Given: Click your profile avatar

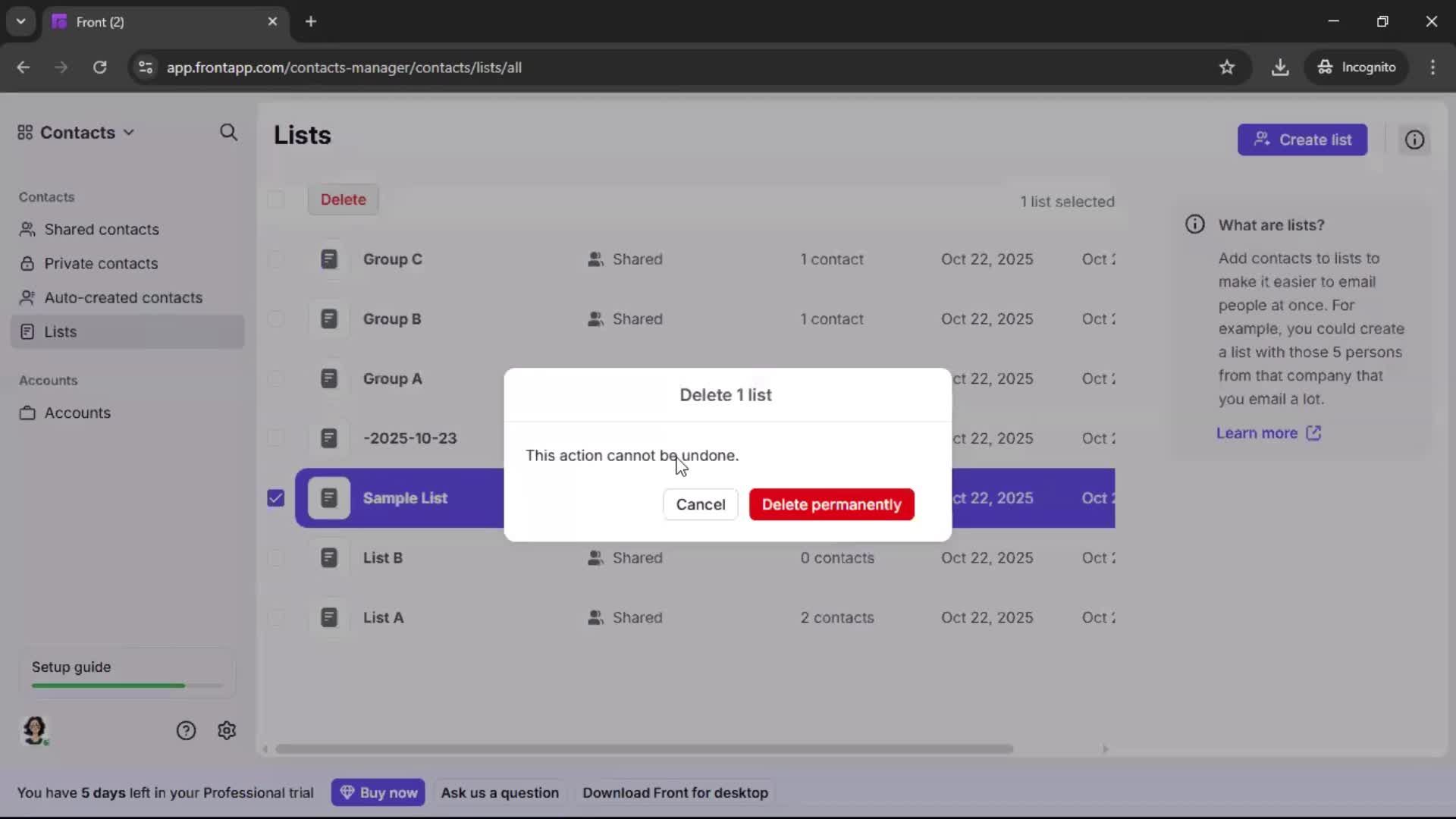Looking at the screenshot, I should tap(35, 730).
